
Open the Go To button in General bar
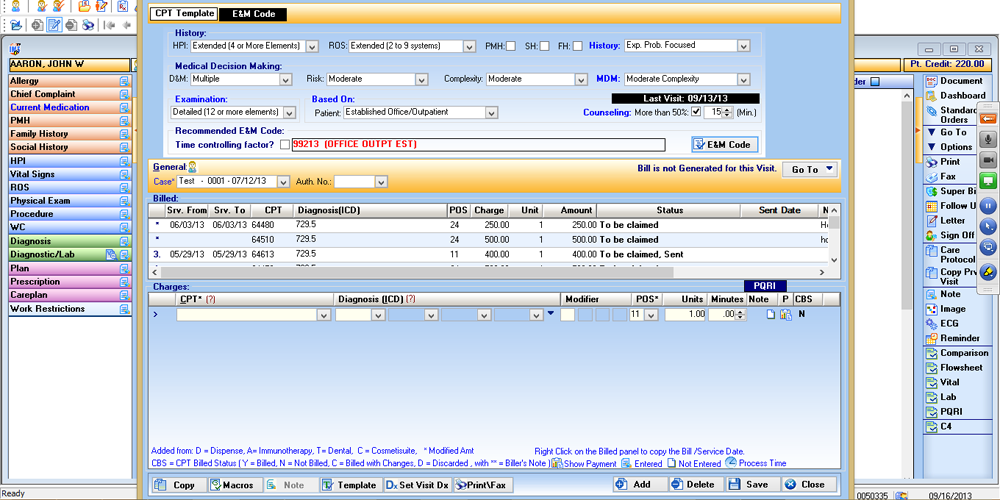tap(810, 170)
